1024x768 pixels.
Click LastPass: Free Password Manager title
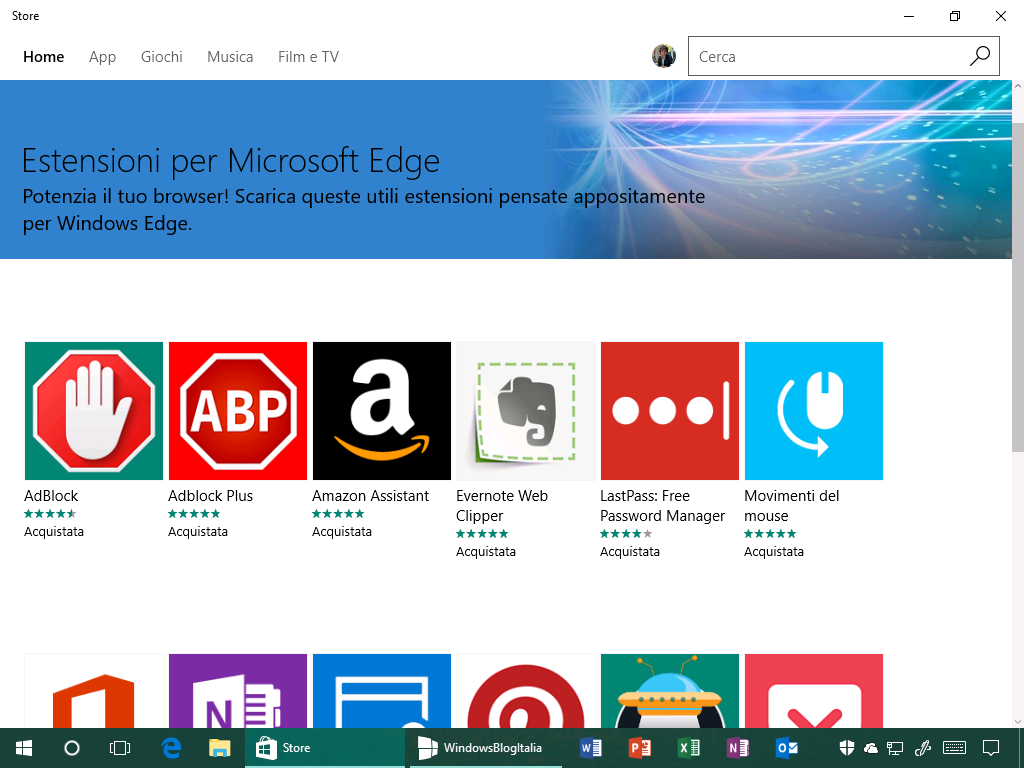(x=662, y=505)
